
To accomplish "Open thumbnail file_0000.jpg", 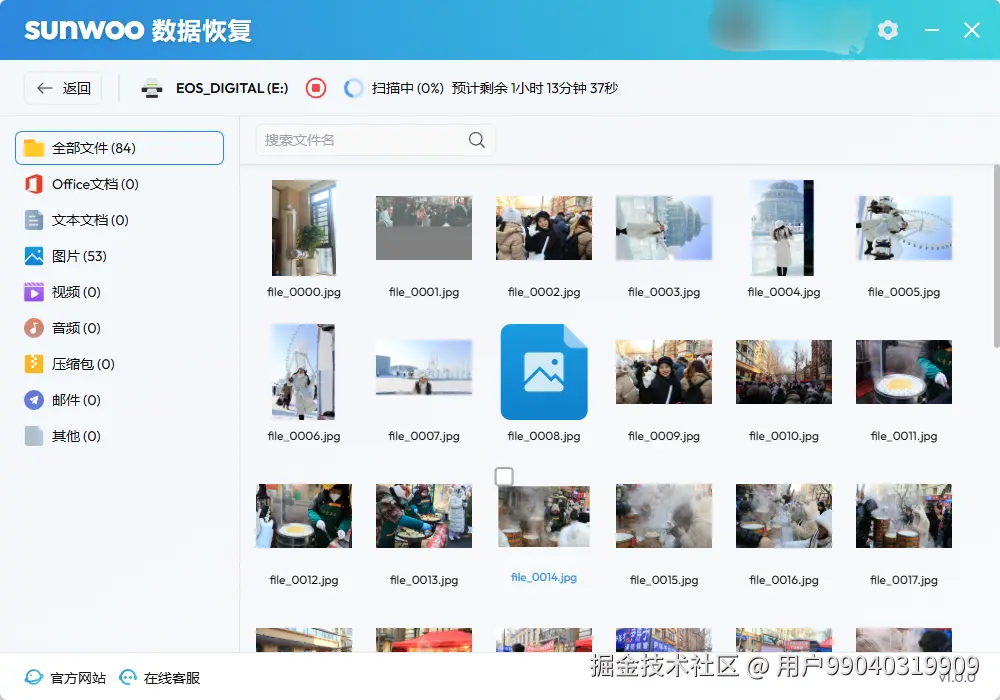I will pos(304,228).
